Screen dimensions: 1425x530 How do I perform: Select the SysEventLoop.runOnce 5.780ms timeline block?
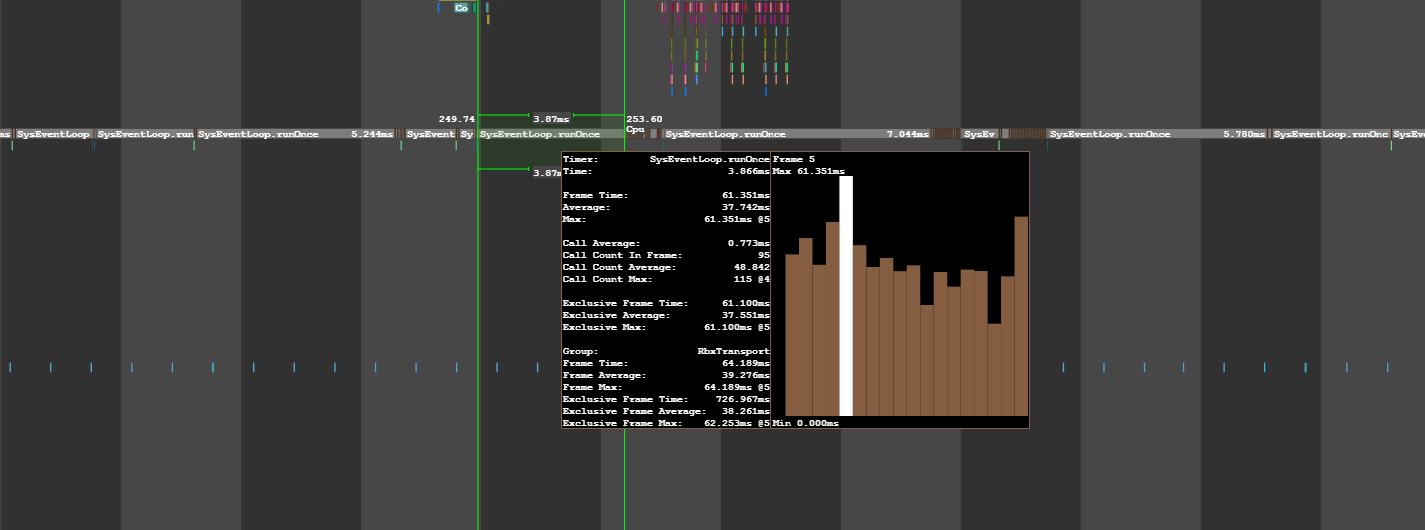1157,134
